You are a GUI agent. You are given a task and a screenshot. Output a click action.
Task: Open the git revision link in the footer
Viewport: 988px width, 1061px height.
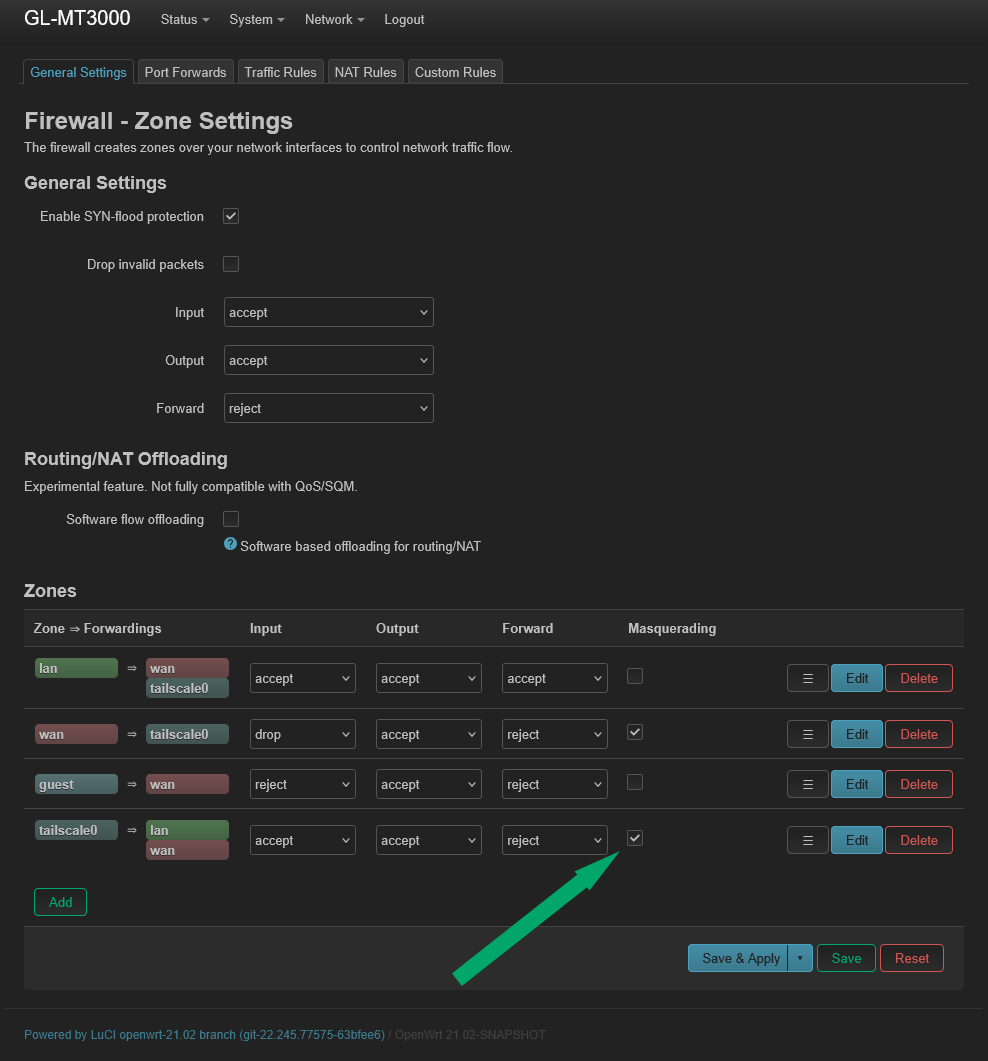[311, 1034]
